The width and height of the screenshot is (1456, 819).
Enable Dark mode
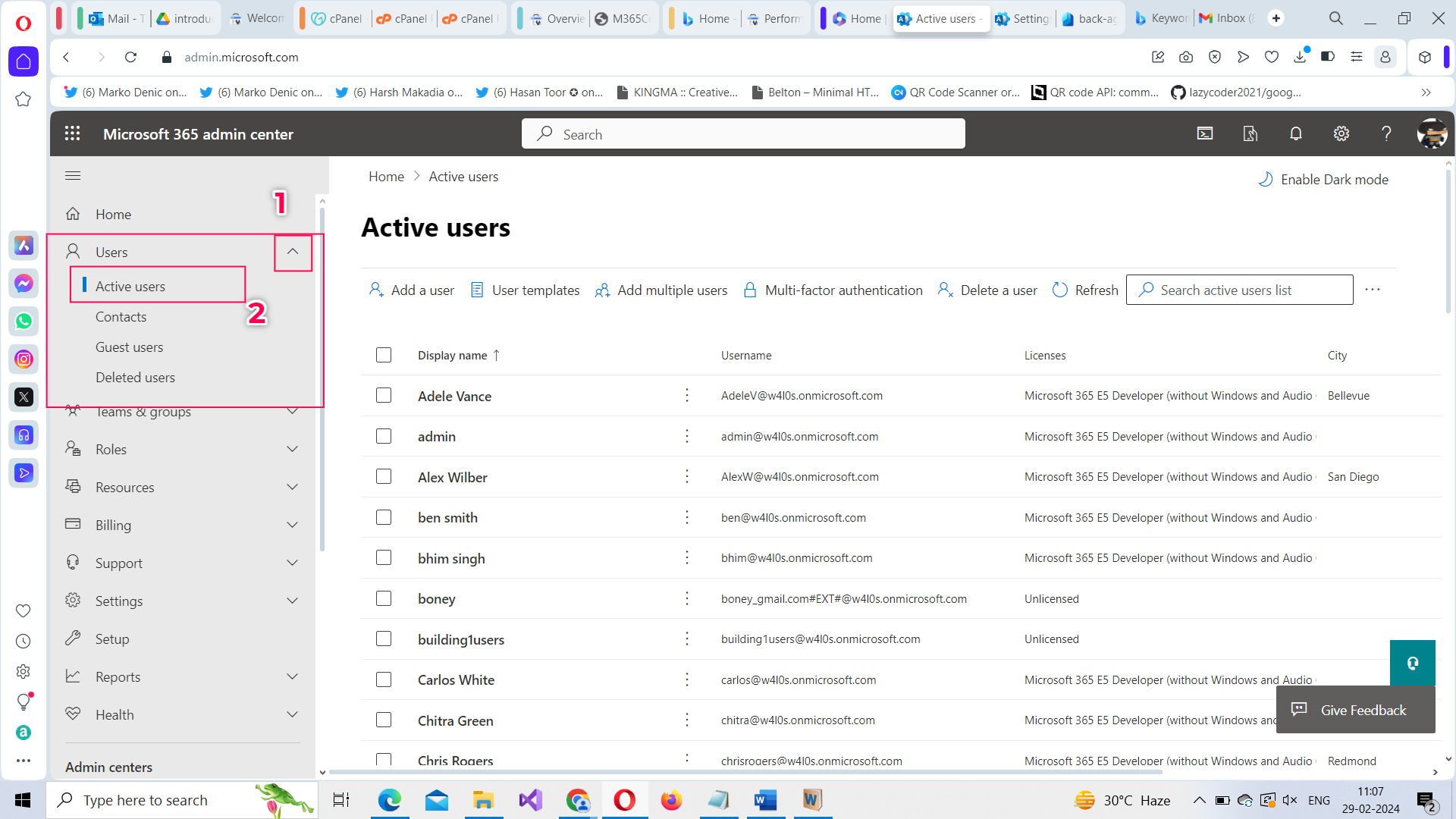[x=1323, y=180]
